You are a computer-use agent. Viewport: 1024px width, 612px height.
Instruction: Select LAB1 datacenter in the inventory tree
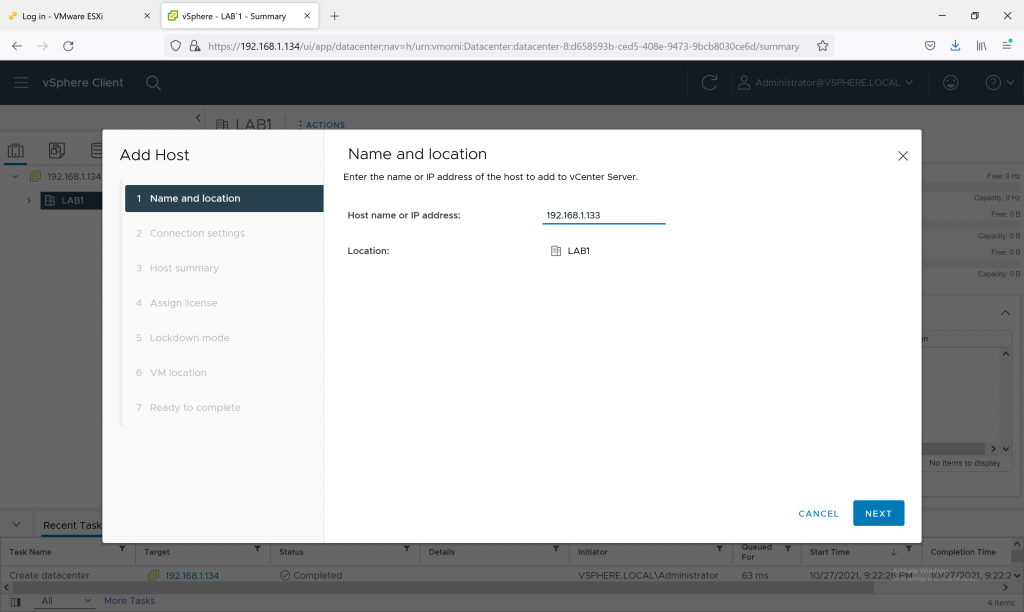pyautogui.click(x=71, y=201)
